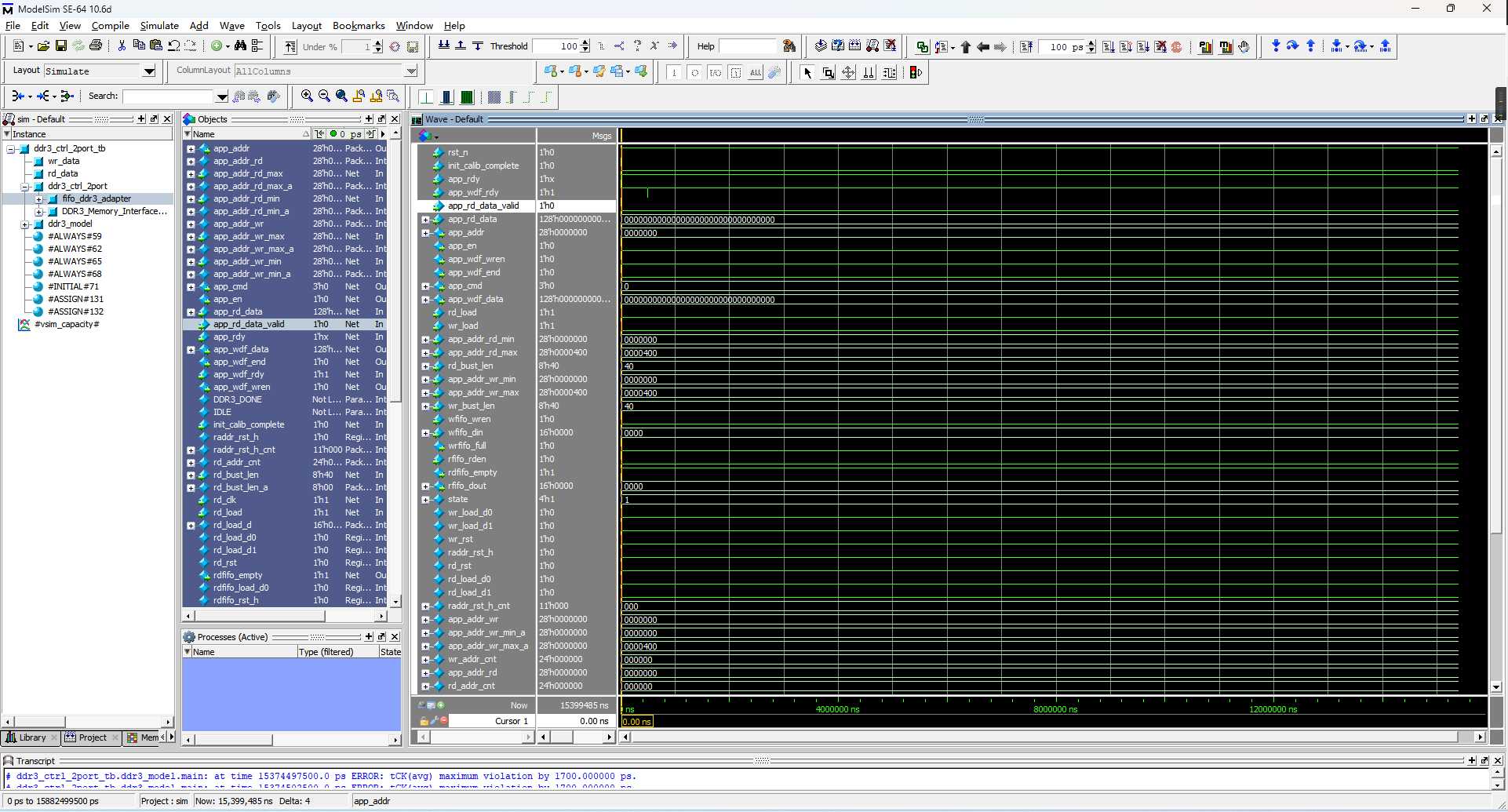Click the traffic light run icon
This screenshot has width=1508, height=812.
pyautogui.click(x=916, y=73)
